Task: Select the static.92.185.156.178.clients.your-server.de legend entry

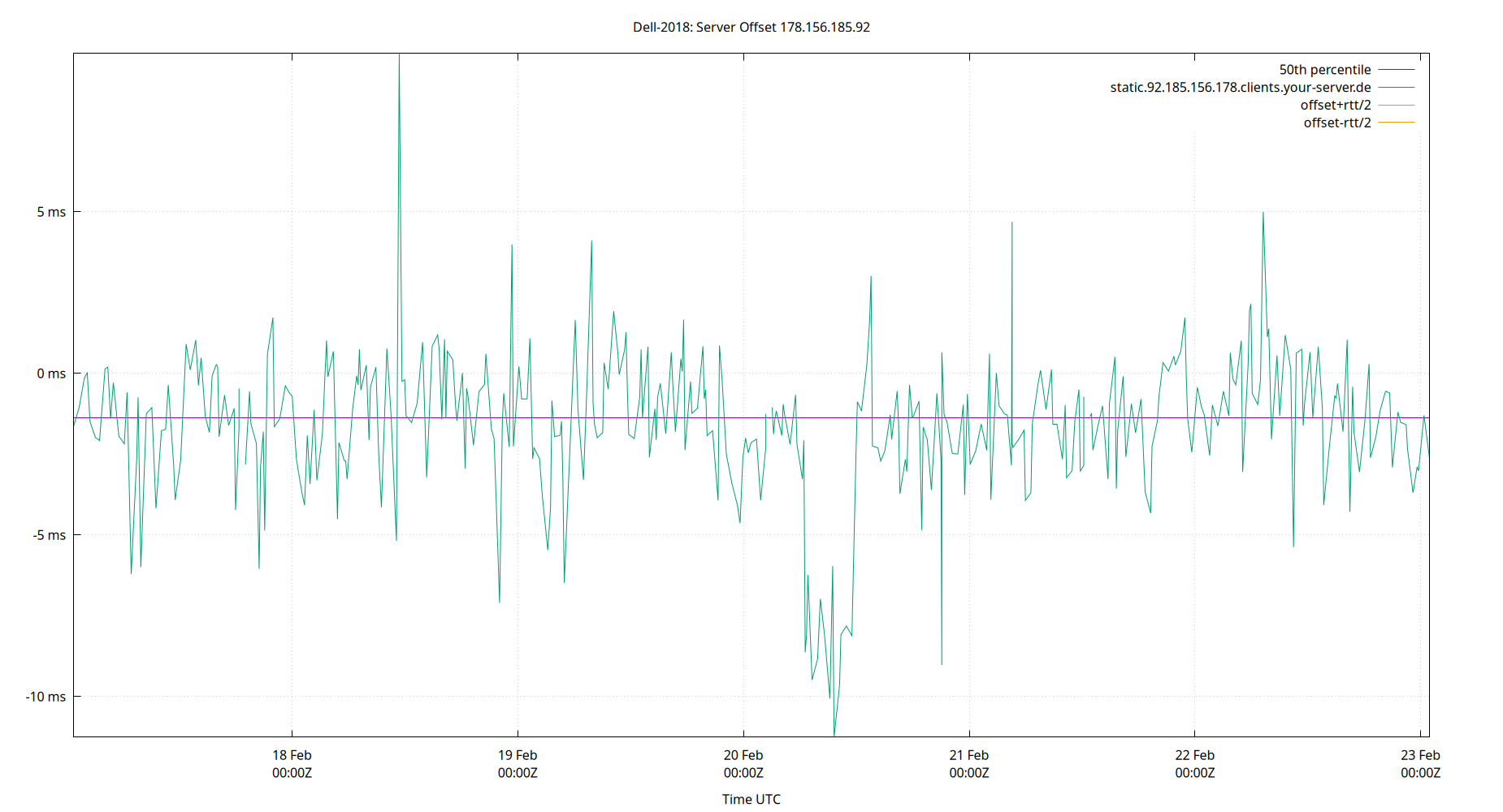Action: (1241, 87)
